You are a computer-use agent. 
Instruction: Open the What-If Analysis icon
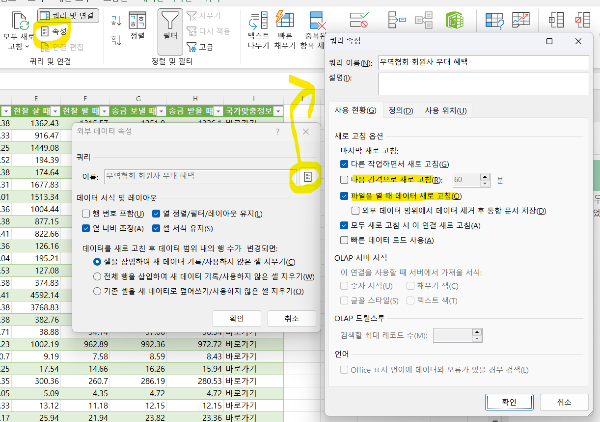coord(494,20)
